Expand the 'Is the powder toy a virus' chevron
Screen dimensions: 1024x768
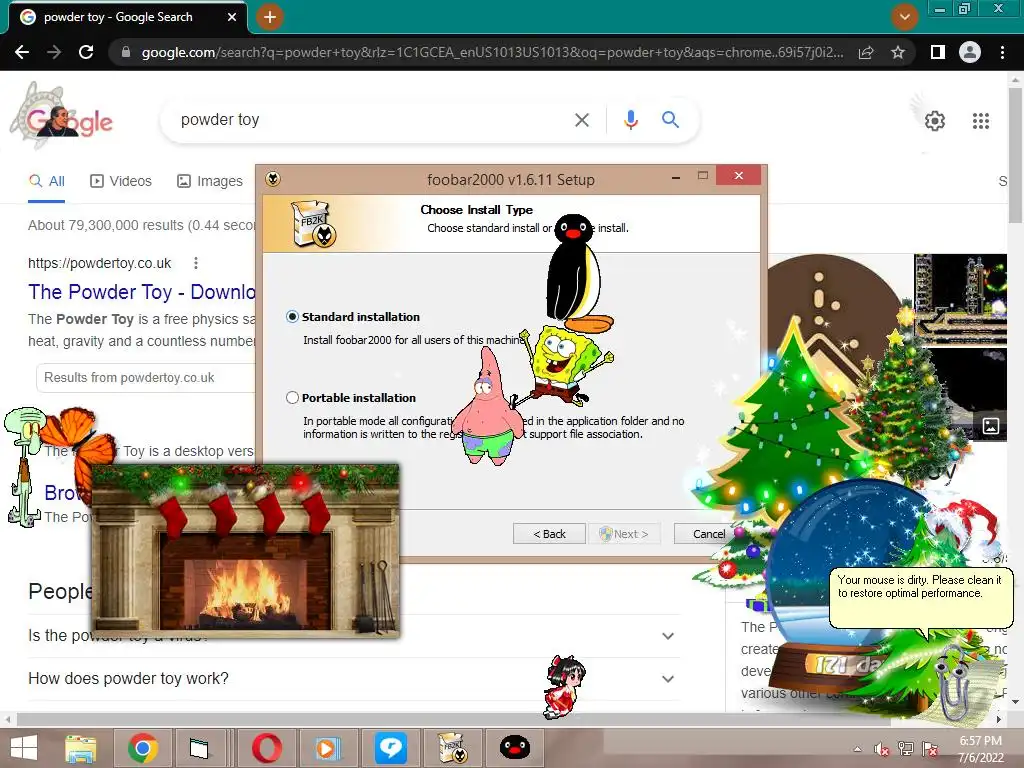[x=667, y=636]
